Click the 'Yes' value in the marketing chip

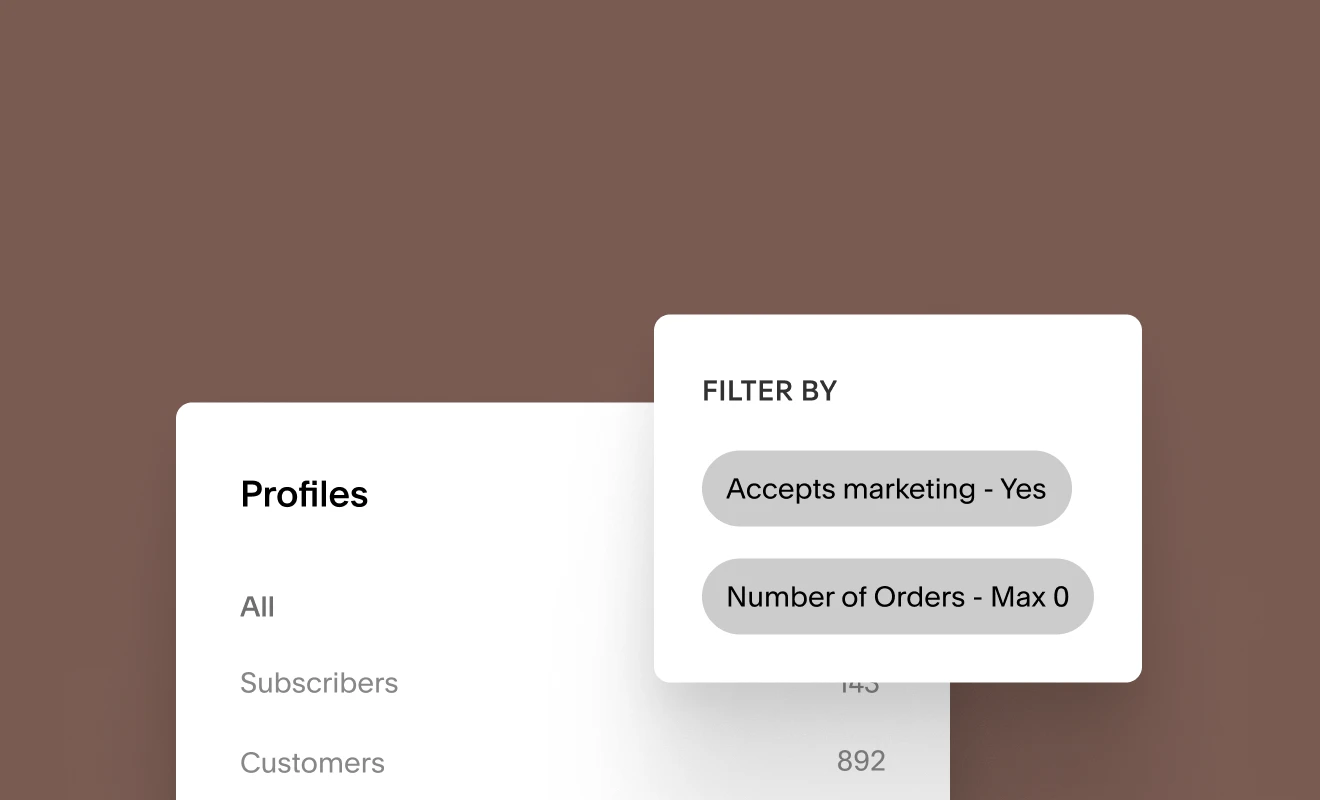(1023, 489)
